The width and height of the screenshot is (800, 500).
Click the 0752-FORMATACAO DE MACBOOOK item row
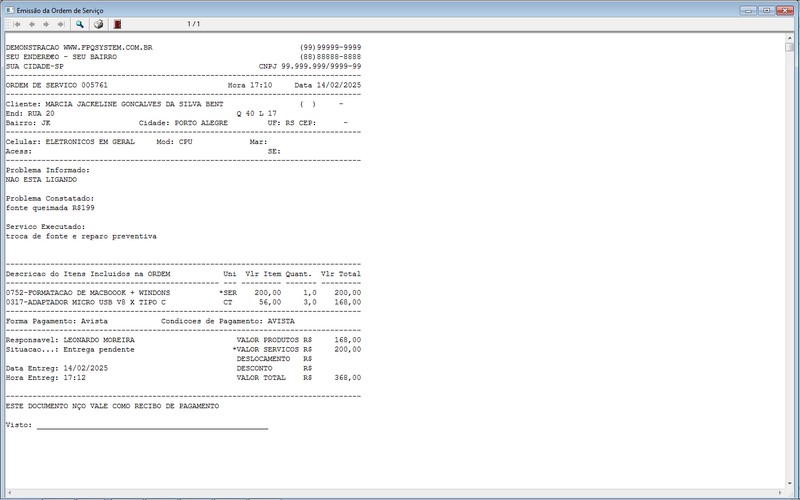pos(88,292)
